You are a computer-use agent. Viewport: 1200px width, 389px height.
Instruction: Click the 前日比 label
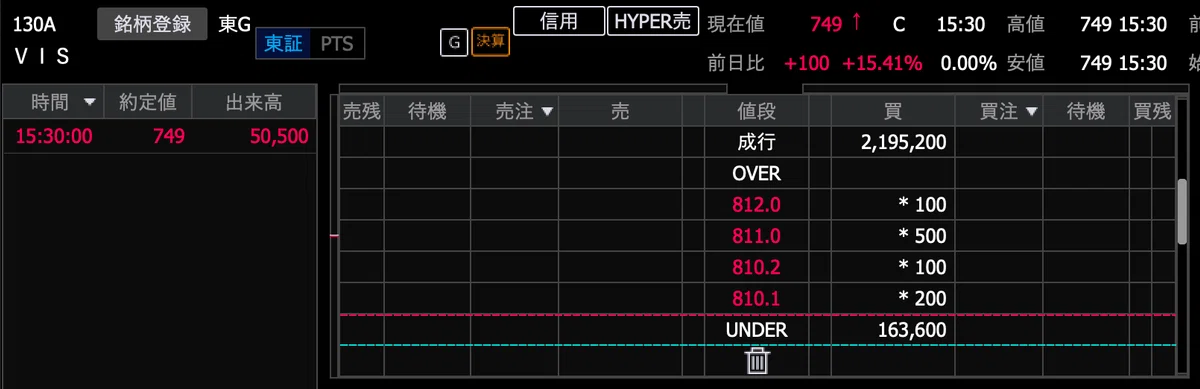(x=736, y=63)
